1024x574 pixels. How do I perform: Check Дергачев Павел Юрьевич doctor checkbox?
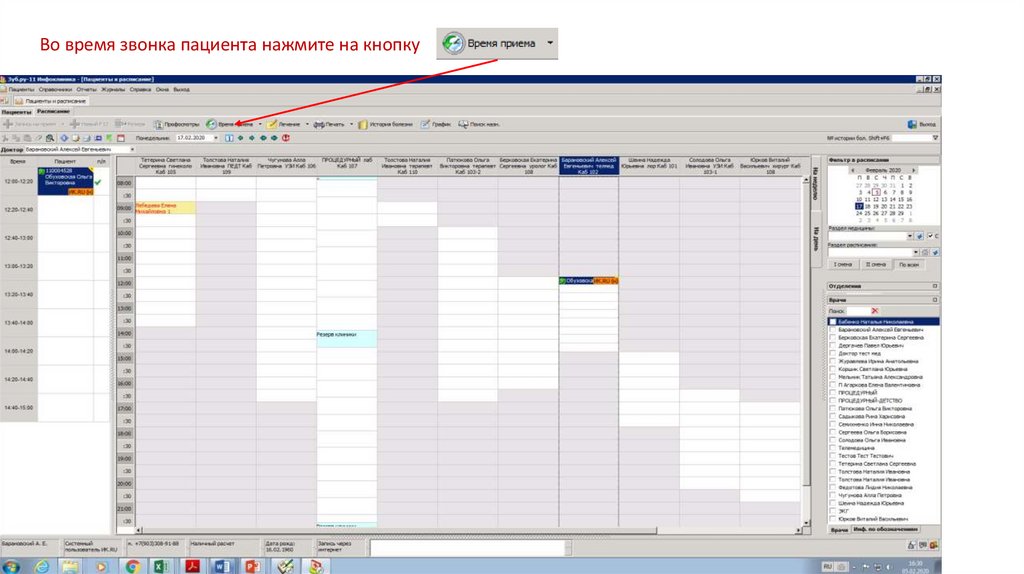833,345
